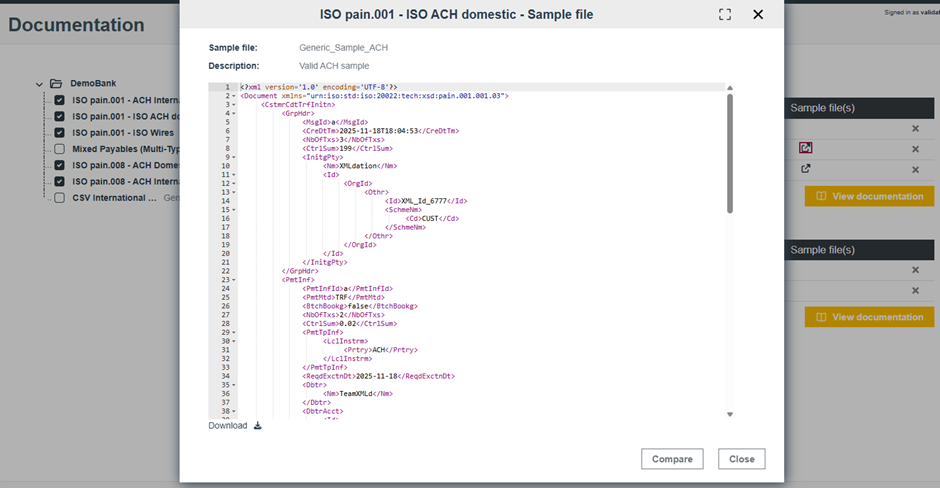The height and width of the screenshot is (488, 940).
Task: Uncheck the ISO pain.001 - ISO Wires checkbox
Action: click(x=60, y=133)
